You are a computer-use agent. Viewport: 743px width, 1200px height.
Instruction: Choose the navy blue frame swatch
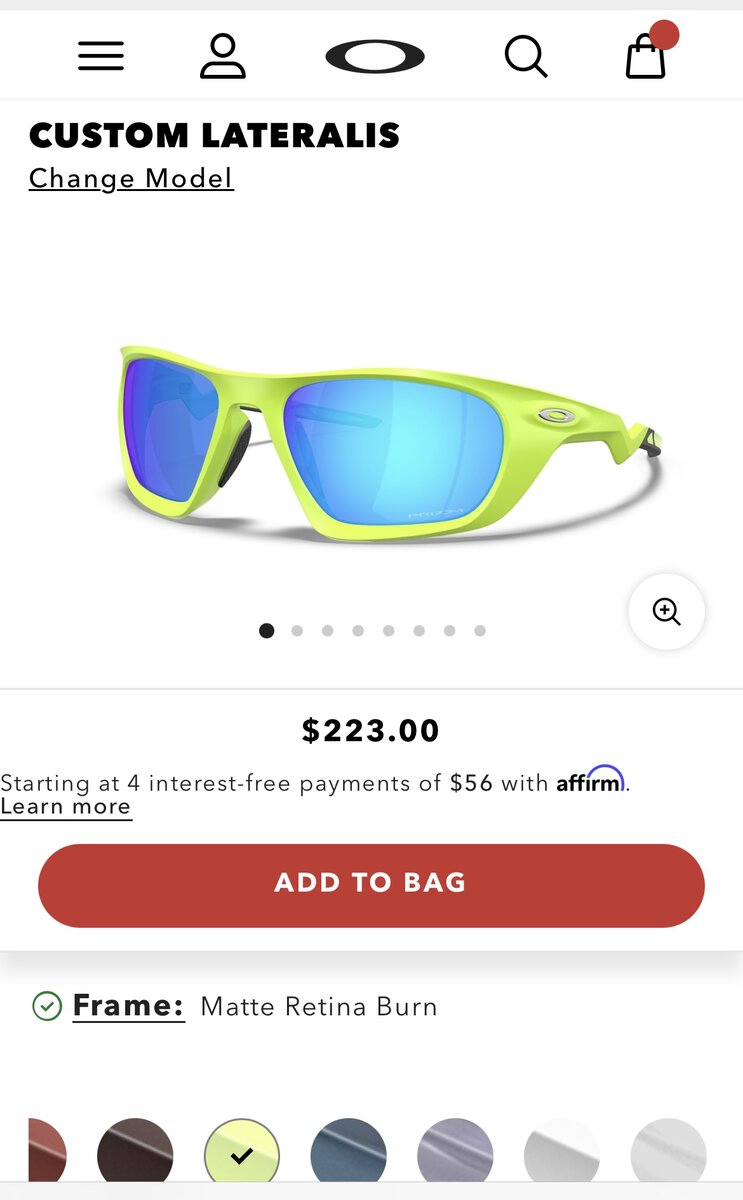click(x=349, y=1156)
